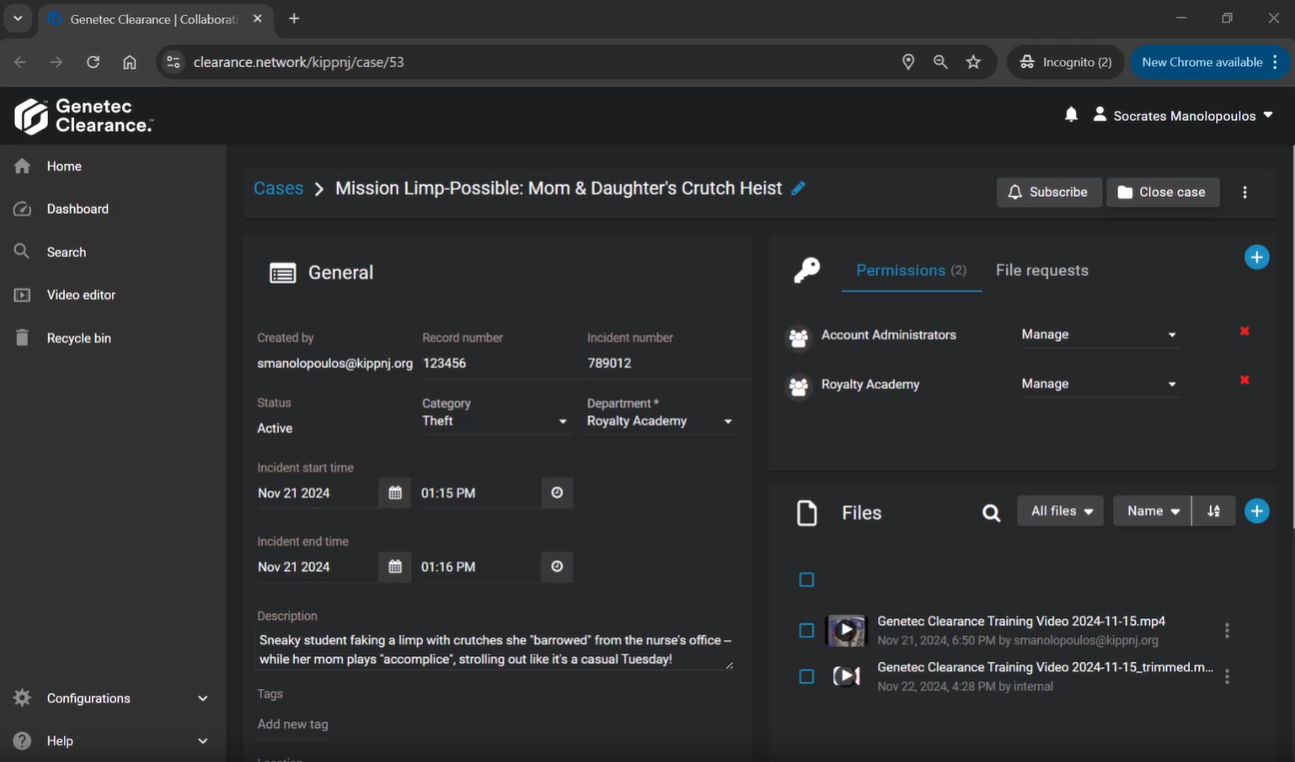Open the notifications bell

pos(1071,115)
